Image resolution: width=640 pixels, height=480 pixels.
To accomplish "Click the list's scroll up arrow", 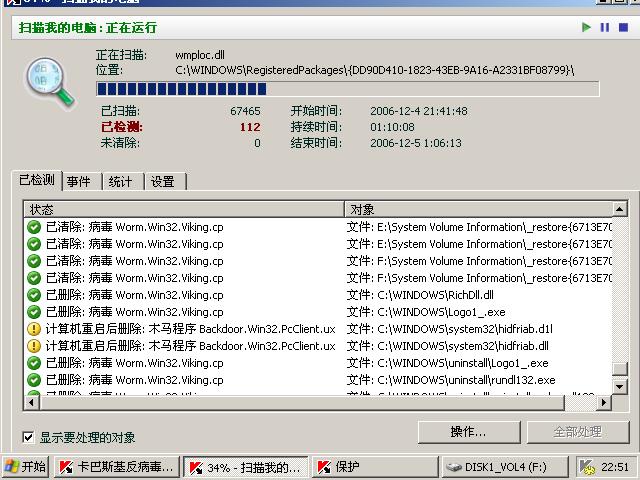I will coord(620,209).
